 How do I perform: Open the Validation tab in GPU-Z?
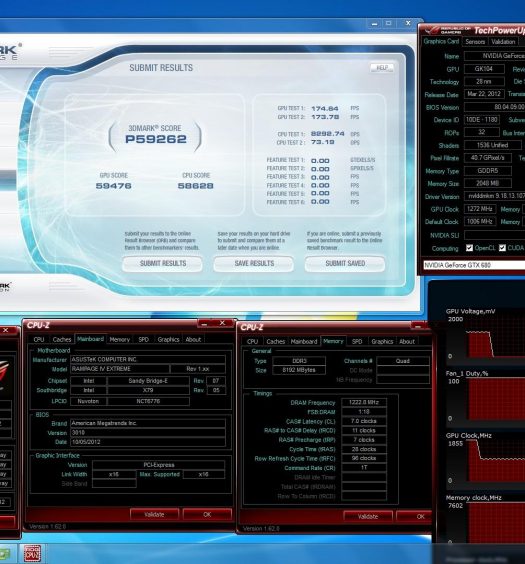[503, 42]
